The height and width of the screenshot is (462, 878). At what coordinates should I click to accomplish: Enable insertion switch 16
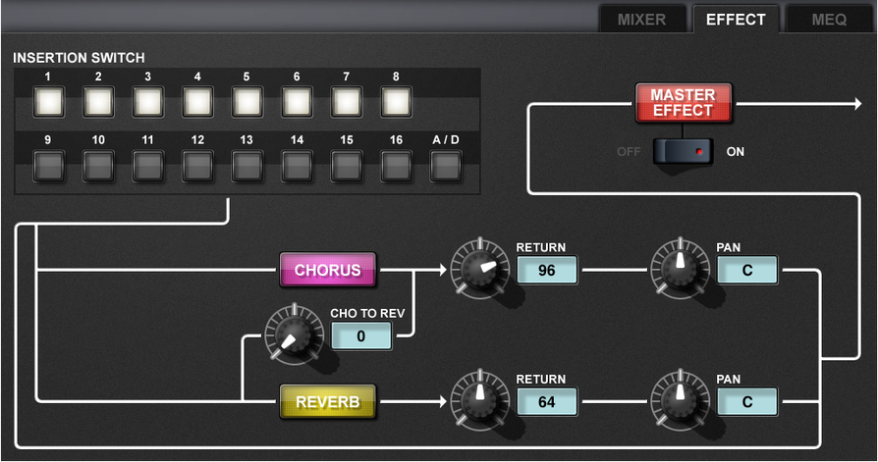[396, 166]
